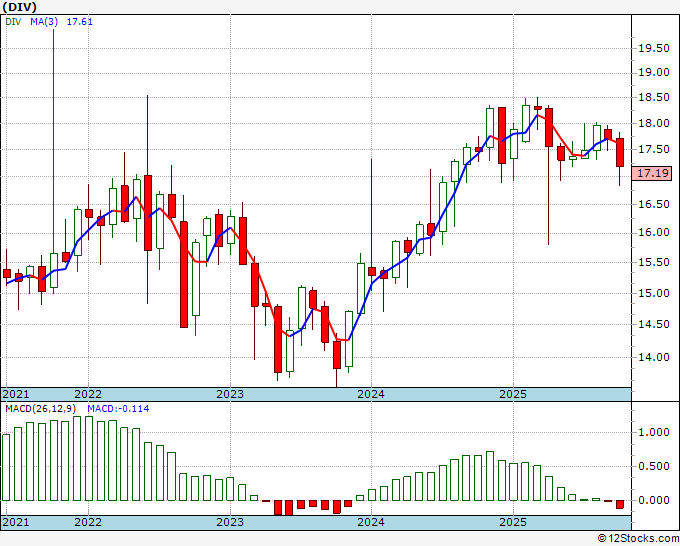This screenshot has height=546, width=680.
Task: Click the 14.50 price axis label
Action: click(x=654, y=324)
